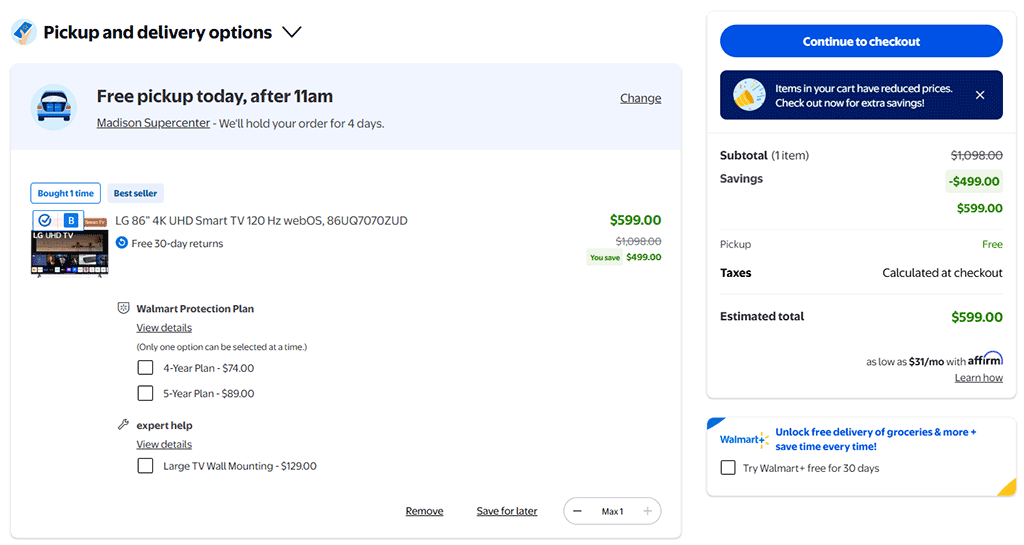The image size is (1024, 545).
Task: Open the LG 86" 4K UHD Smart TV title
Action: (261, 221)
